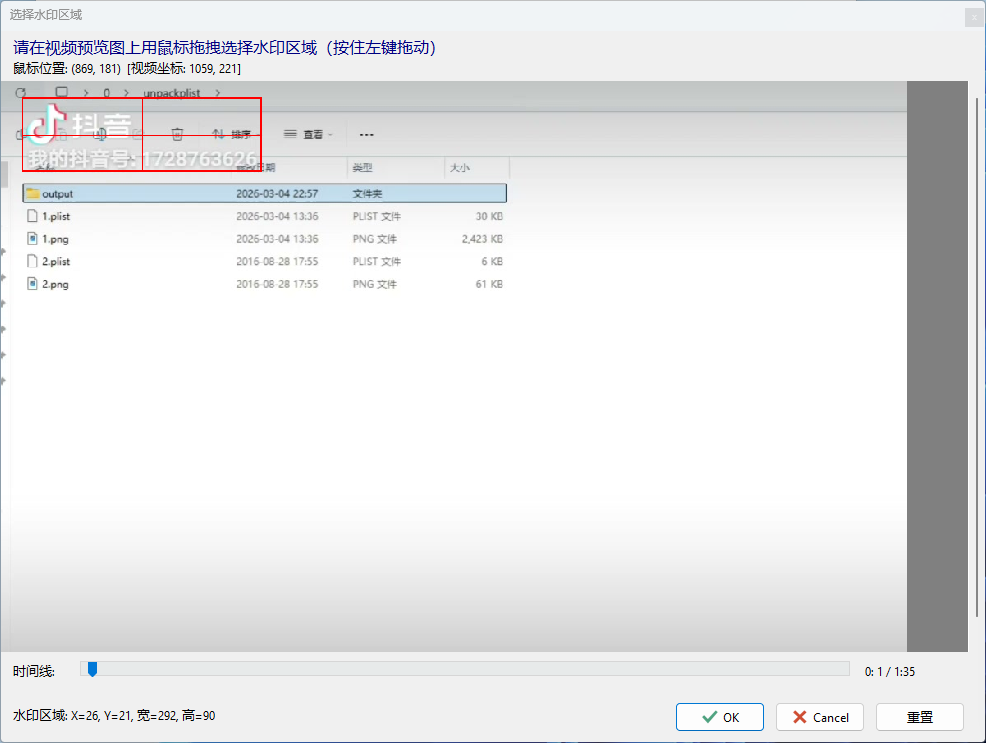Click the 2.plist file icon
This screenshot has width=986, height=743.
(x=30, y=260)
